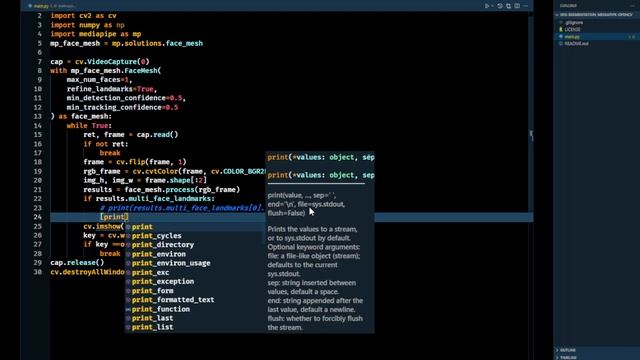Click 'cap.release()' on line 29
640x360 pixels.
77,262
